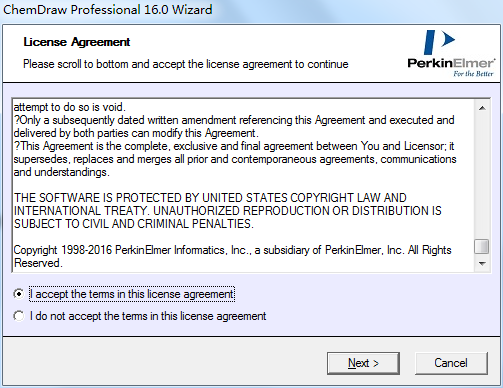Click the 'This Agreement is the complete' paragraph
503x388 pixels.
pos(235,159)
